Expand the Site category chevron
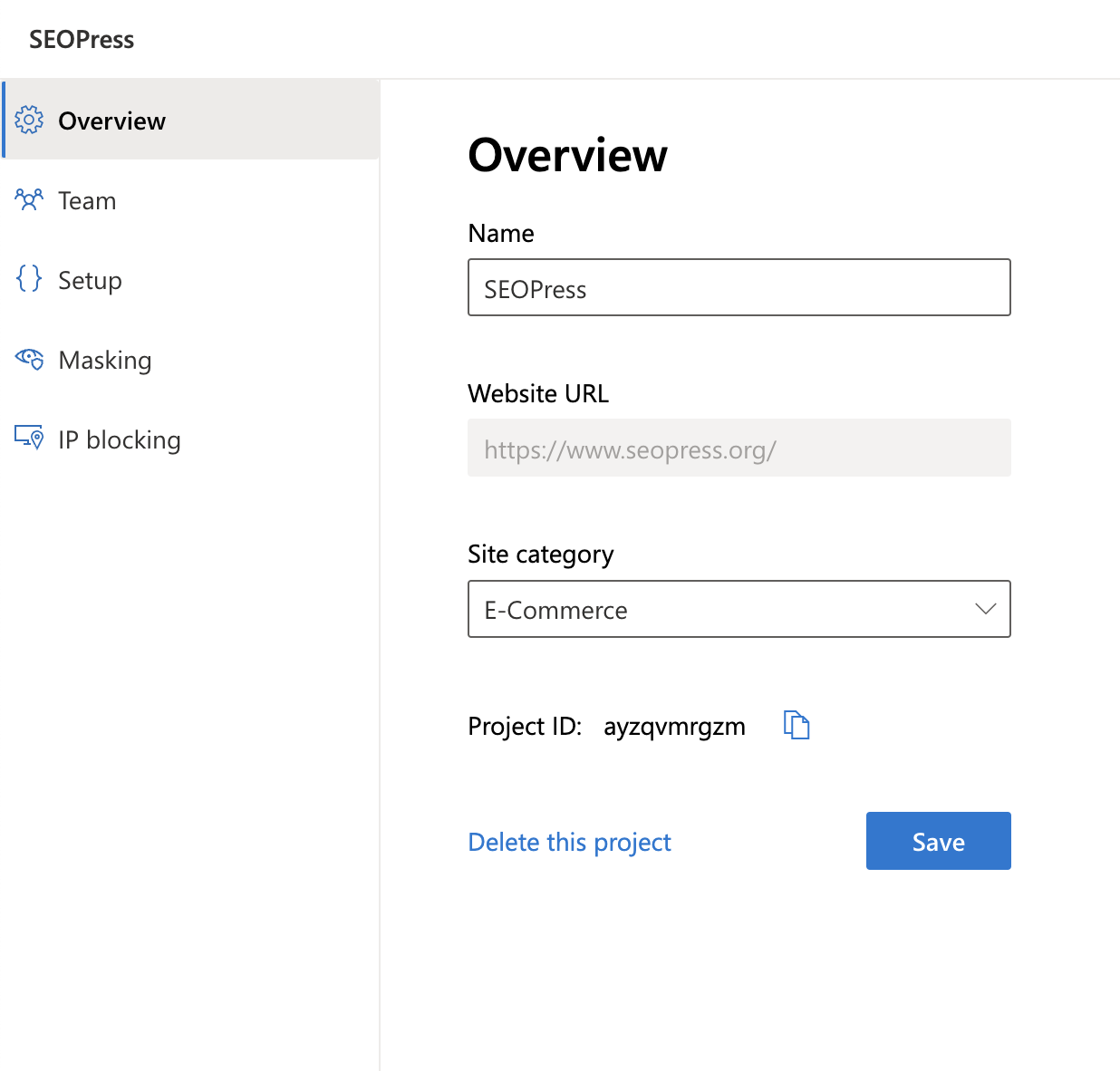 tap(986, 609)
